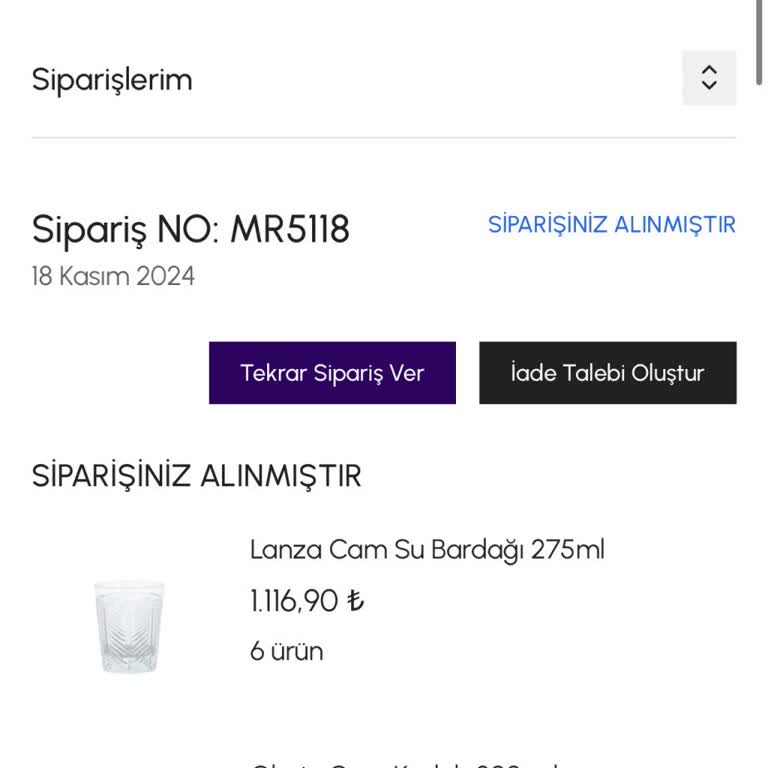Click the down arrow in Siparişlerim toggle

709,86
